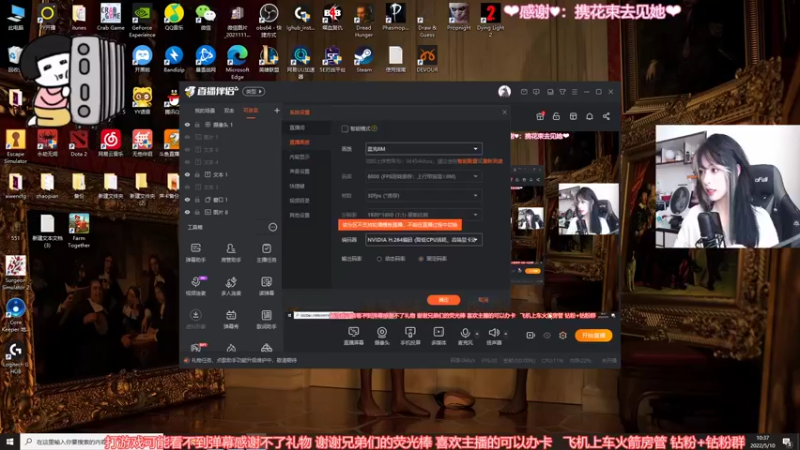This screenshot has height=450, width=800.
Task: Select the 内容显示 settings category
Action: (x=299, y=157)
